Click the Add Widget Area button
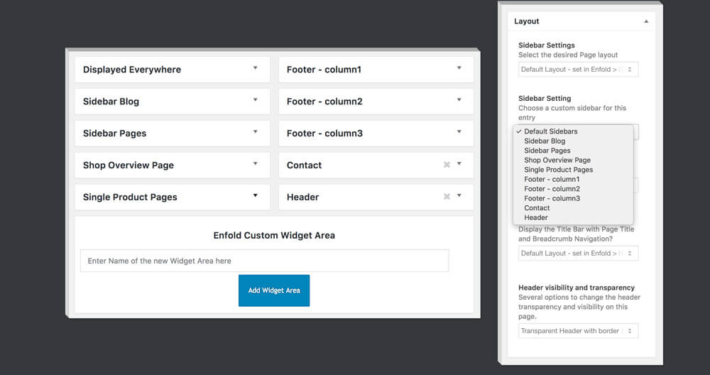The image size is (710, 375). (x=274, y=290)
